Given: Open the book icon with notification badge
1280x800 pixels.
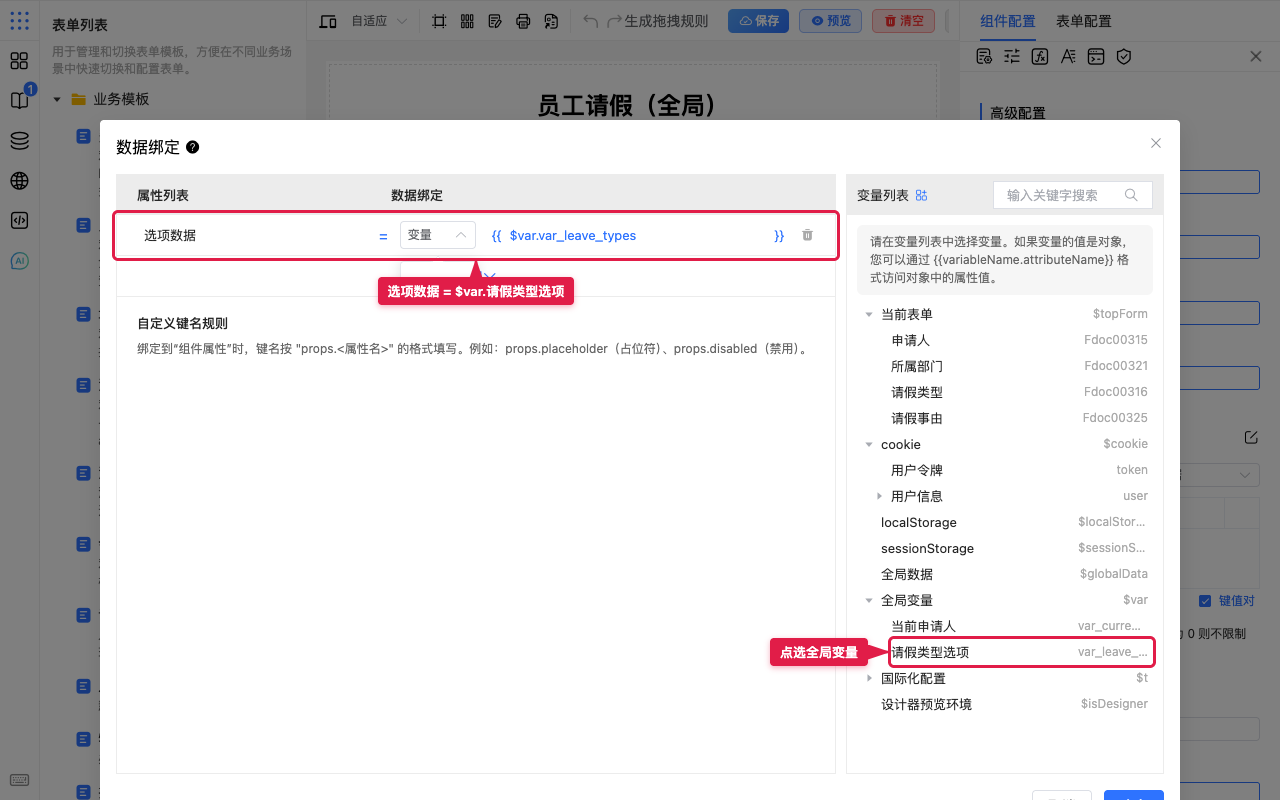Looking at the screenshot, I should click(x=19, y=101).
